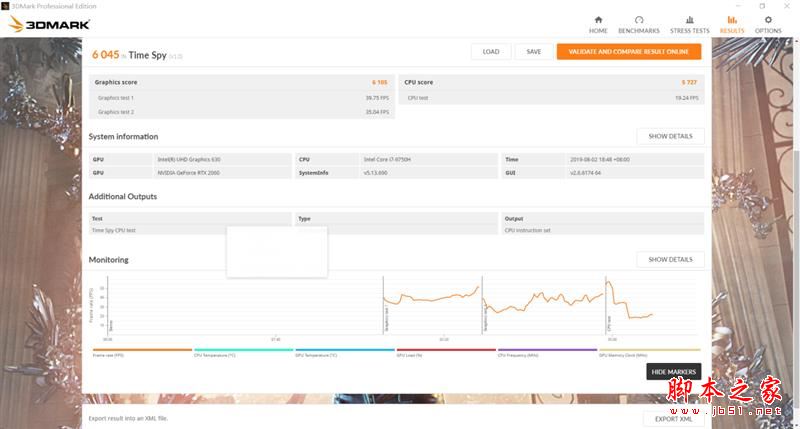Click the CPU score header label
Image resolution: width=800 pixels, height=429 pixels.
[x=418, y=82]
